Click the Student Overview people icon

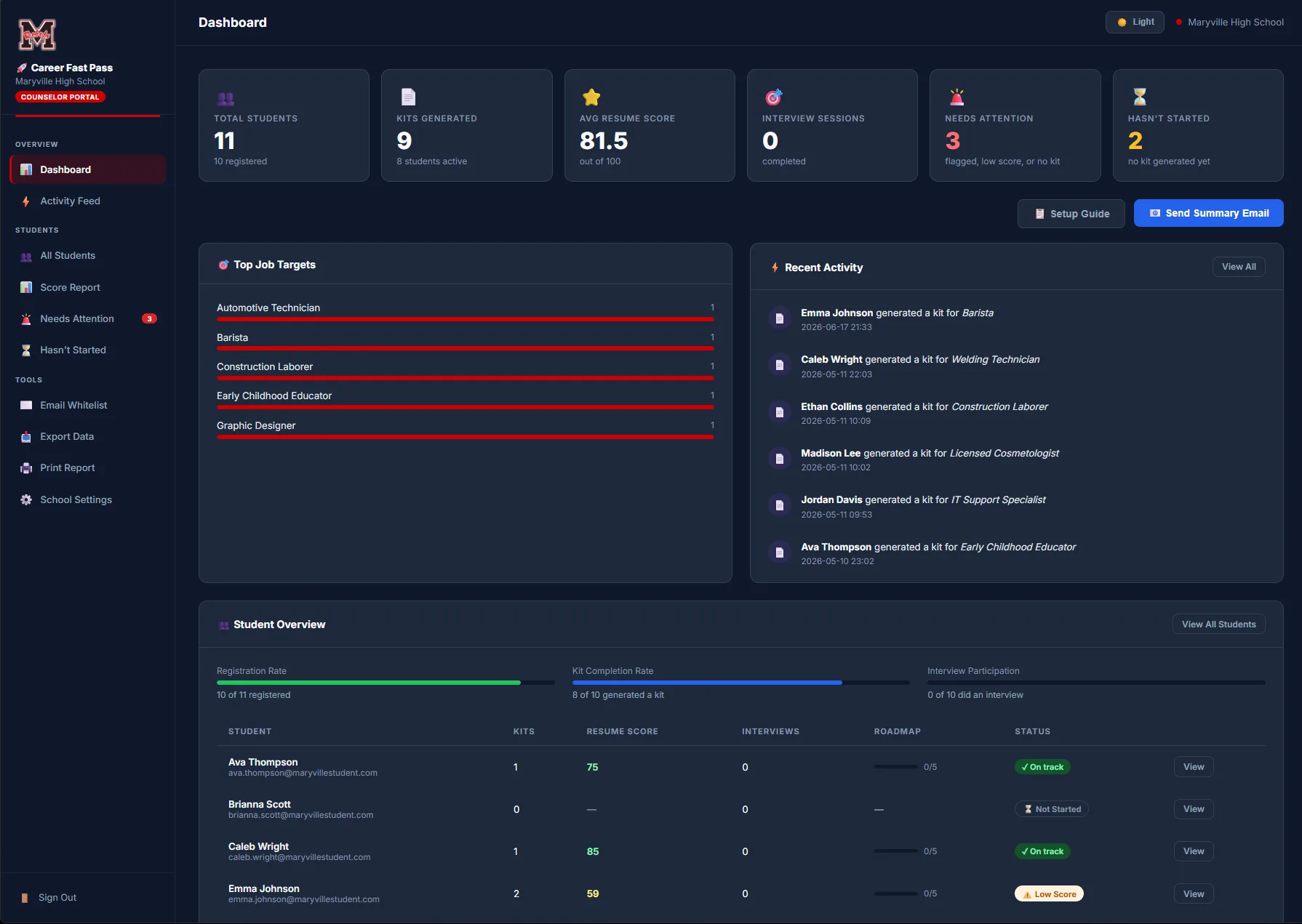tap(224, 625)
